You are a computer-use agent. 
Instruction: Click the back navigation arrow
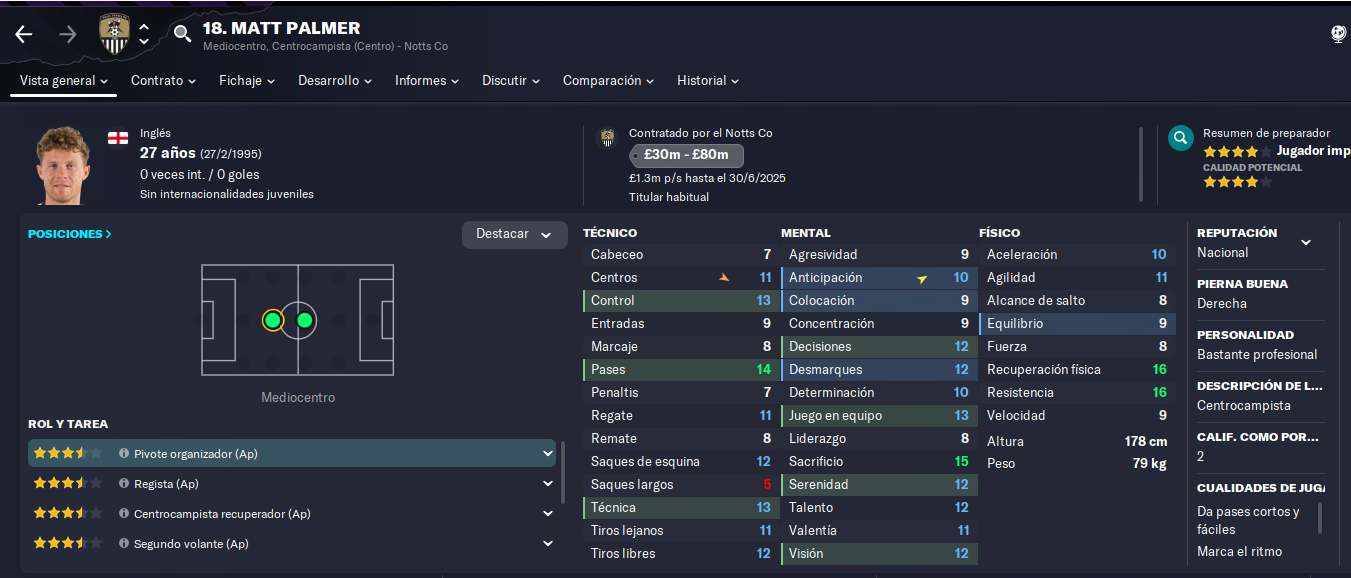[x=24, y=35]
